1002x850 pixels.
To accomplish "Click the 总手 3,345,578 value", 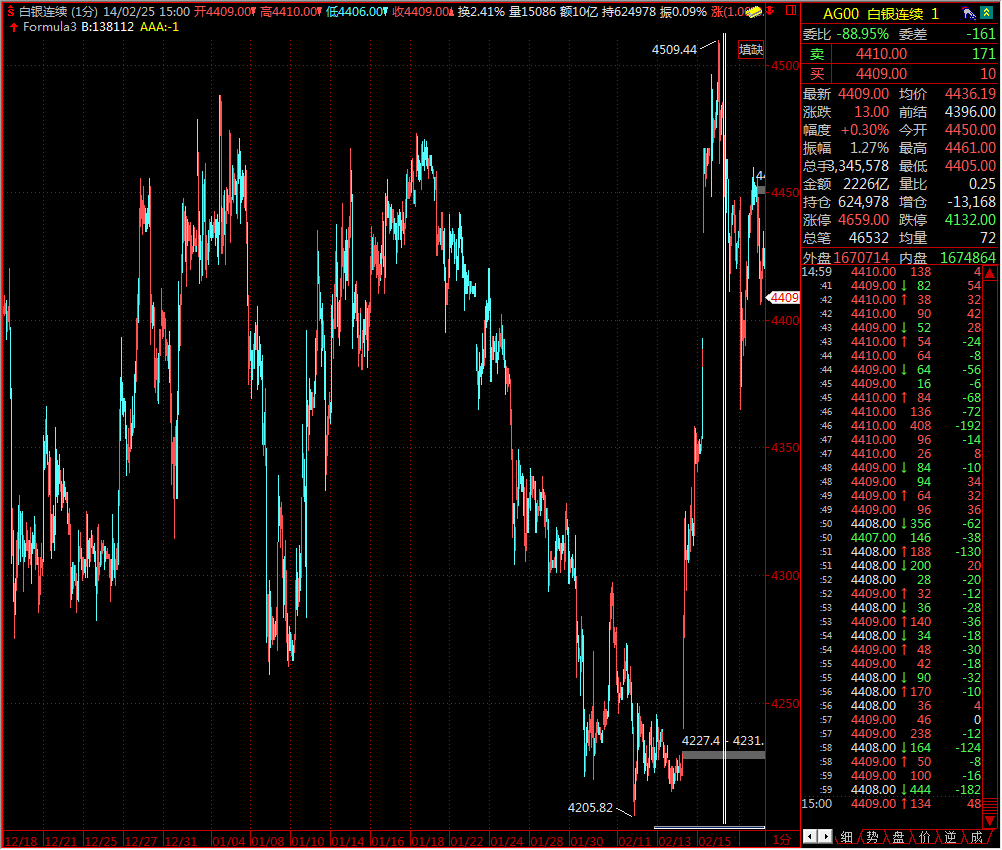I will (x=859, y=166).
